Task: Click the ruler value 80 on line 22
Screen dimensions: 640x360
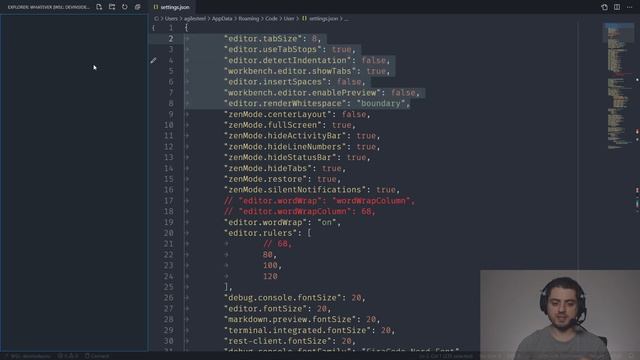Action: click(268, 255)
